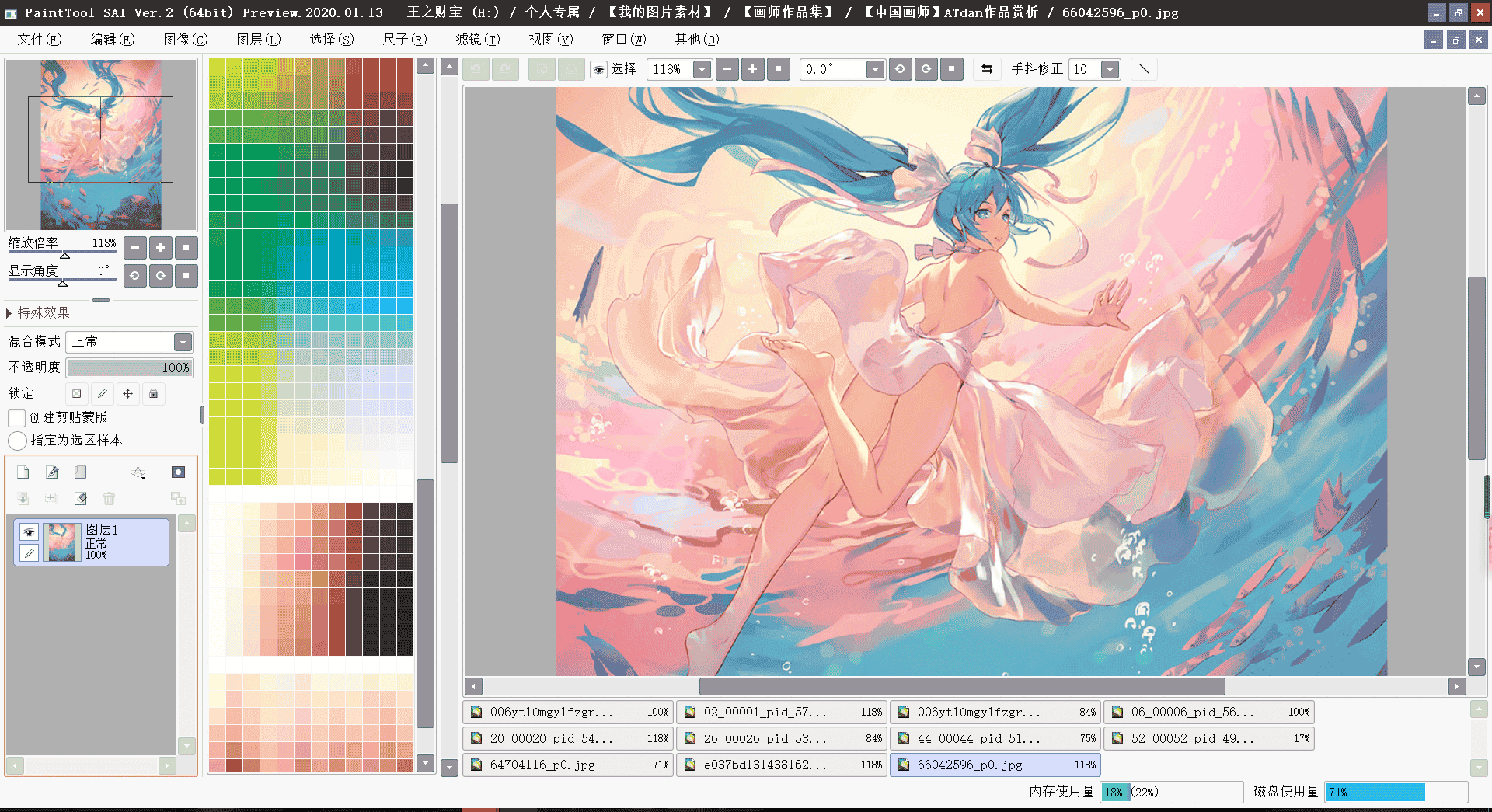The image size is (1492, 812).
Task: Enable the 创建剪贴蒙版 checkbox
Action: (16, 418)
